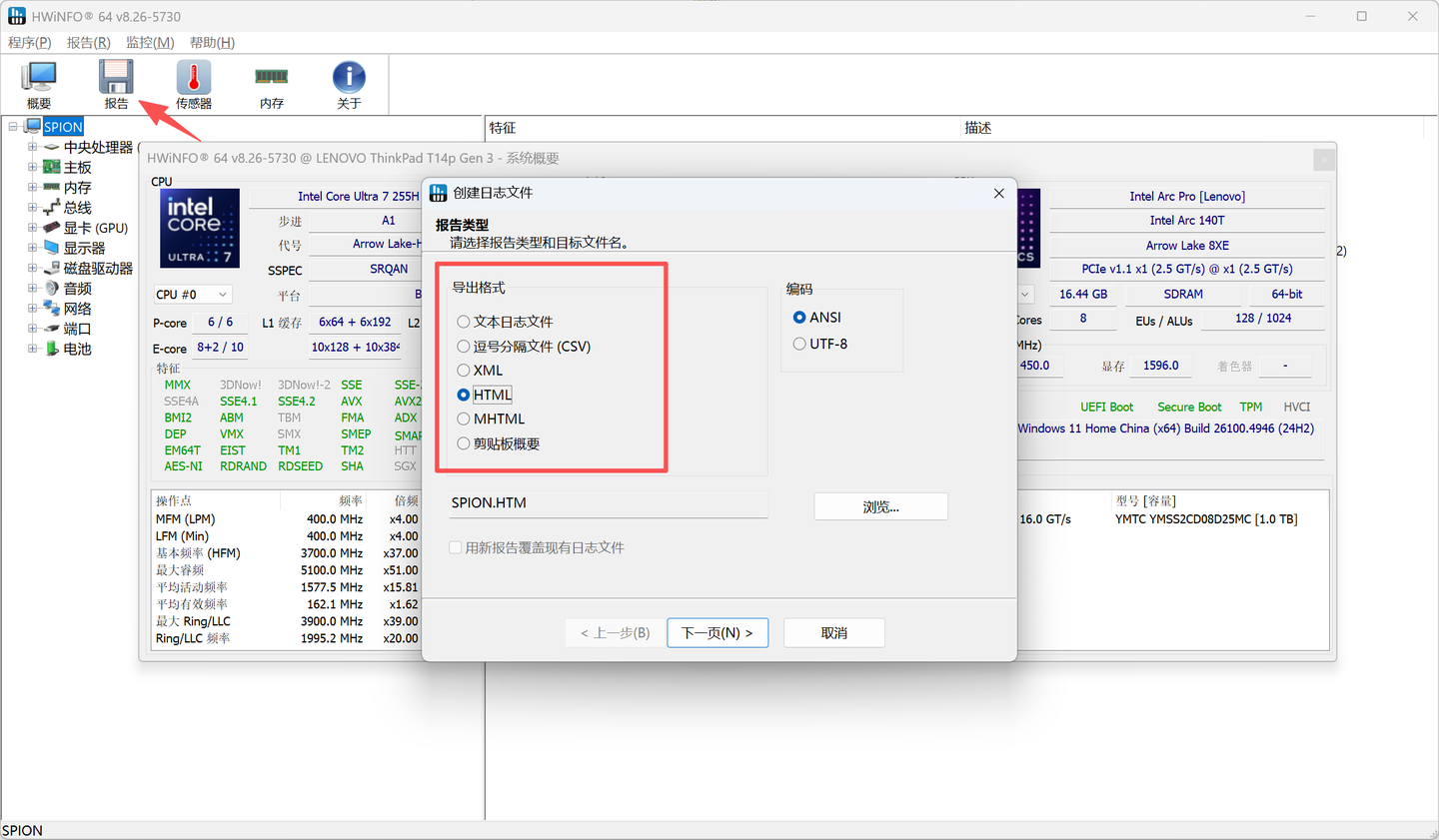Click the SPION.HTM filename field
Screen dimensions: 1439x840
pos(608,503)
